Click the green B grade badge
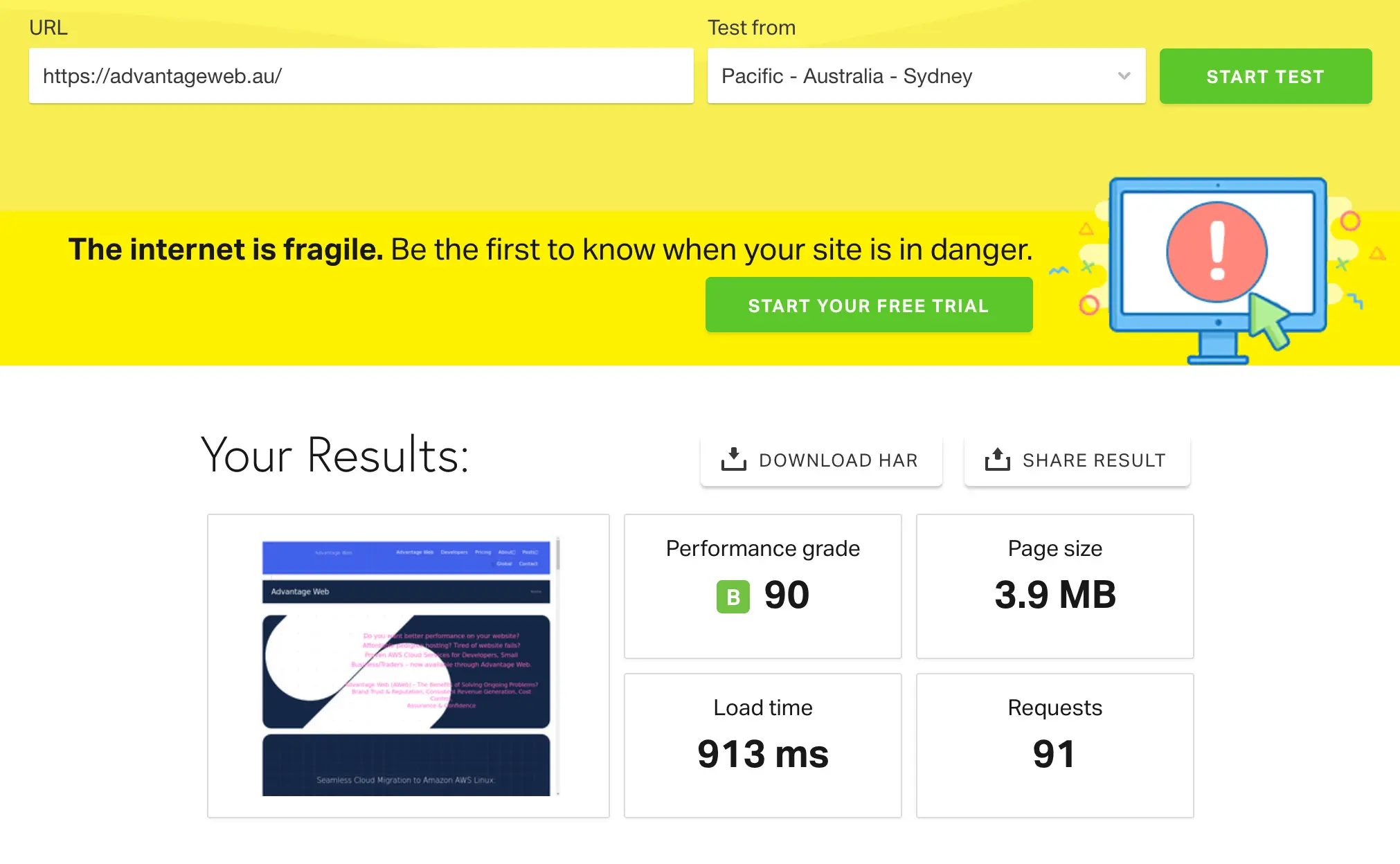This screenshot has width=1400, height=864. click(733, 596)
